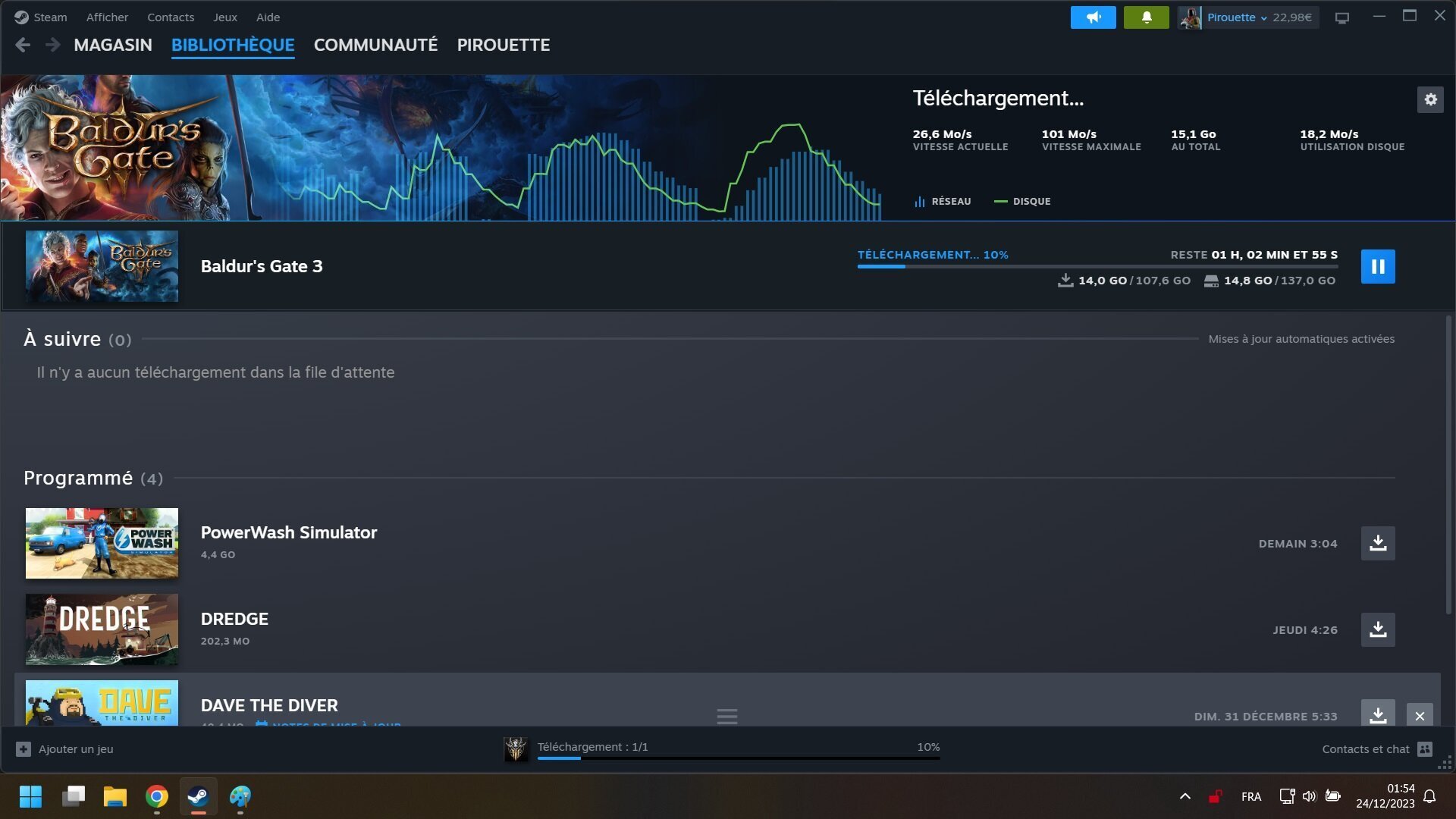
Task: Go forward with the right arrow
Action: coord(52,45)
